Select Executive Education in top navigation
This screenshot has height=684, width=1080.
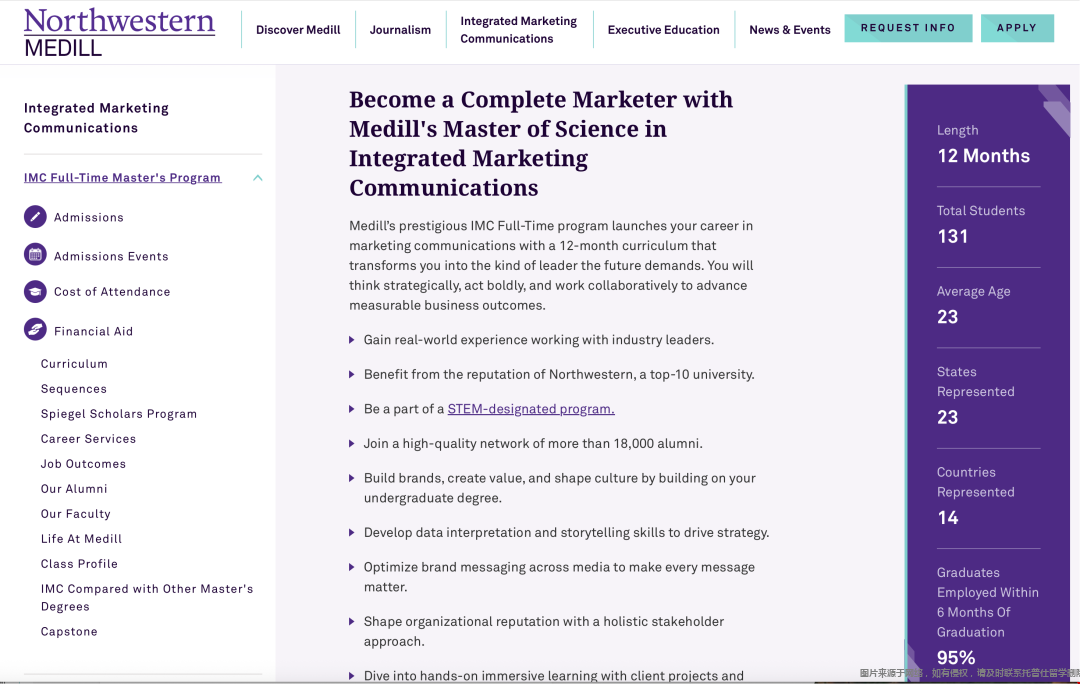click(663, 30)
